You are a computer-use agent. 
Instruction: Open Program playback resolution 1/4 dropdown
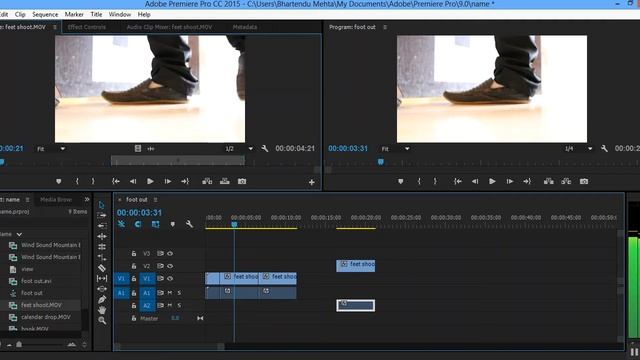coord(579,149)
